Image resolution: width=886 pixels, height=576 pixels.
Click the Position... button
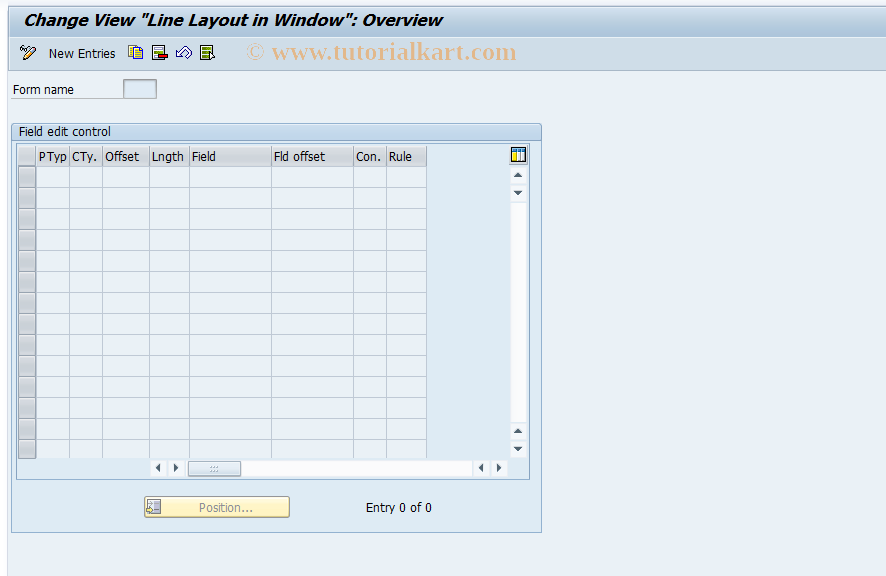[x=217, y=507]
